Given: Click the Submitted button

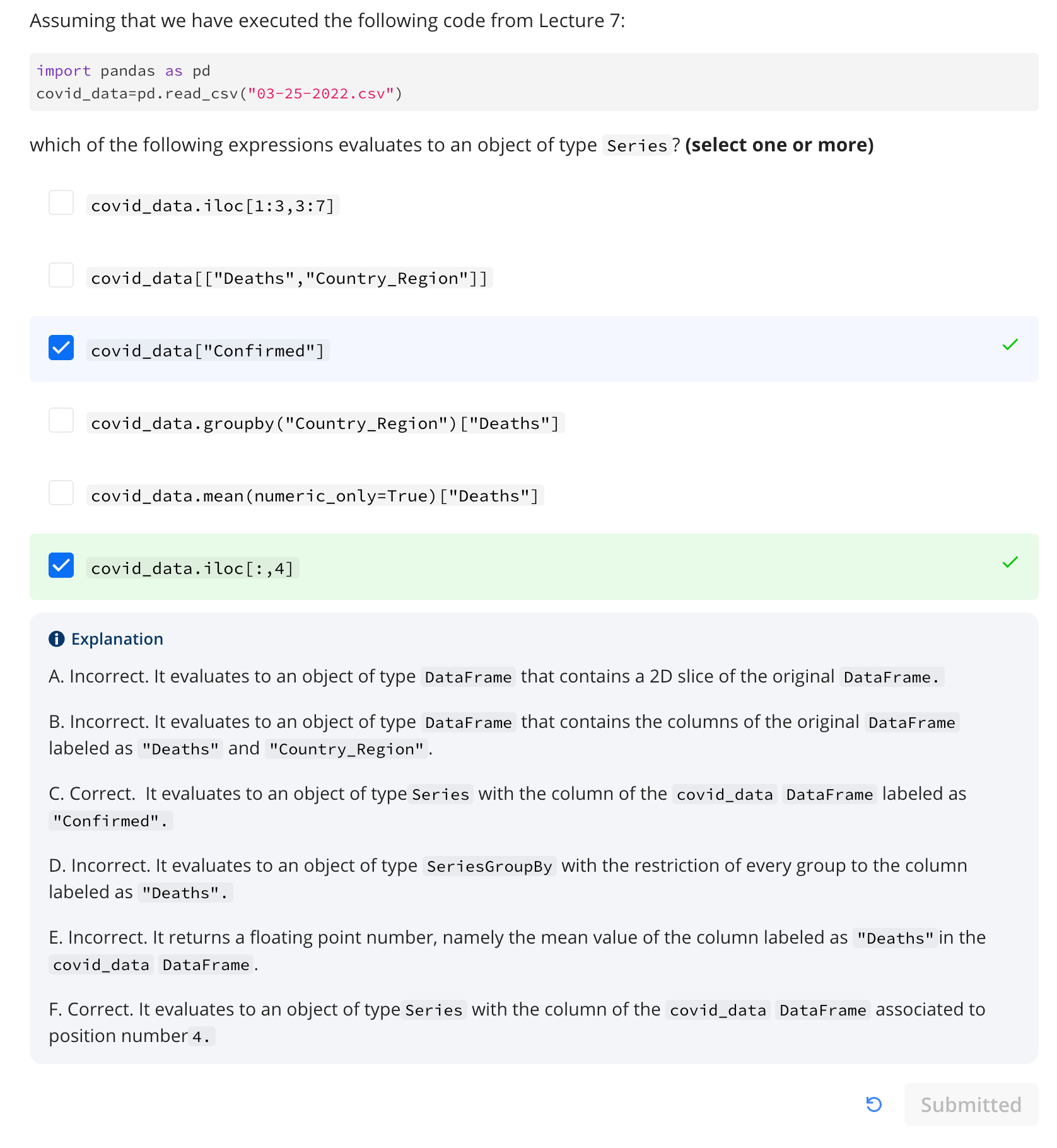Looking at the screenshot, I should (971, 1104).
